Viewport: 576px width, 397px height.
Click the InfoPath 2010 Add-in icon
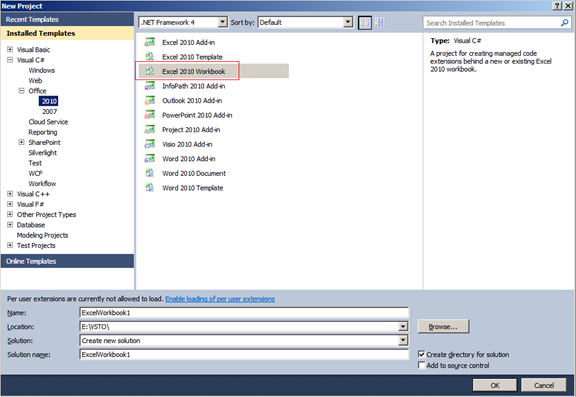click(150, 86)
